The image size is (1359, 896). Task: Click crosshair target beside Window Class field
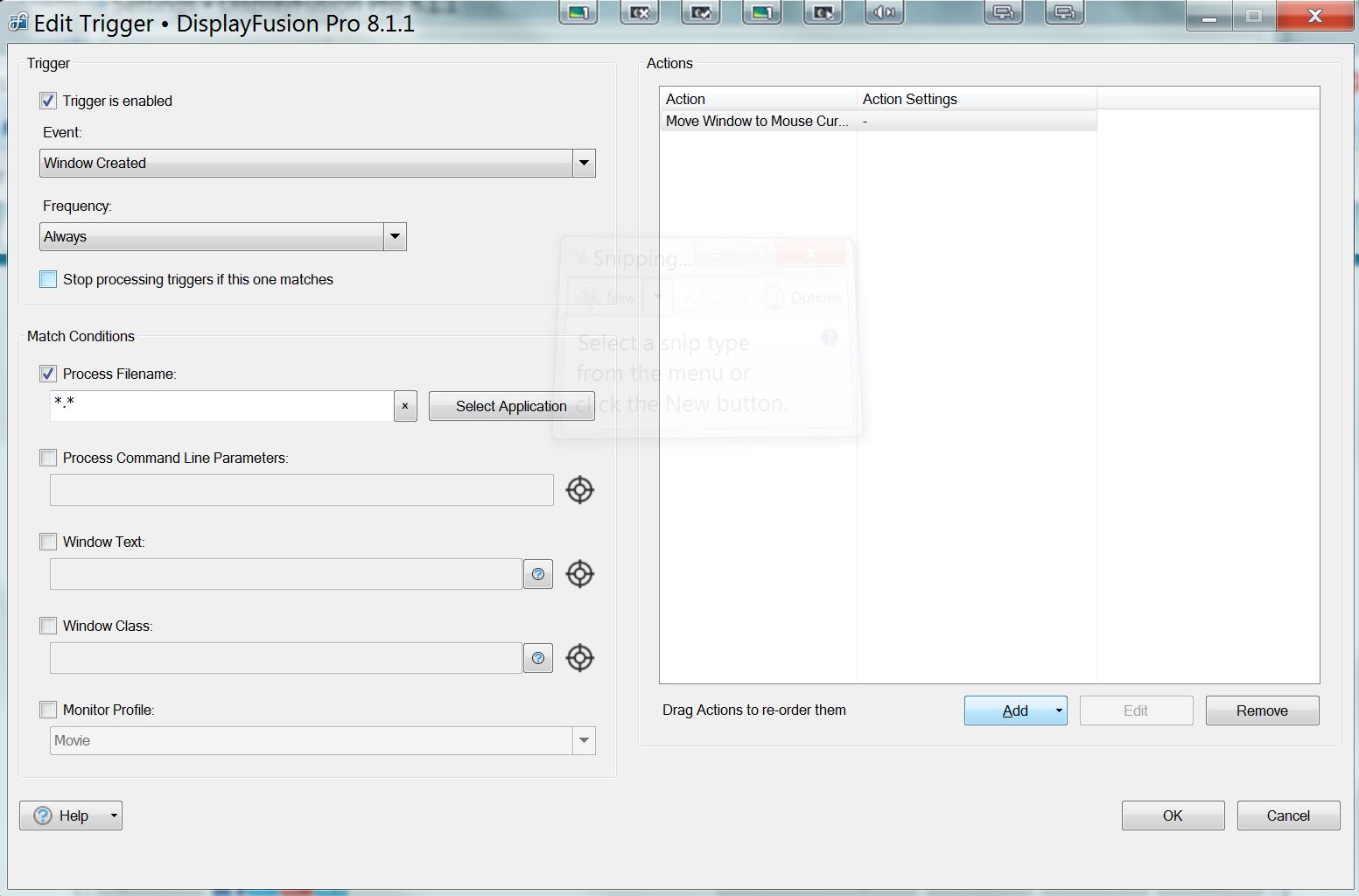[x=580, y=658]
